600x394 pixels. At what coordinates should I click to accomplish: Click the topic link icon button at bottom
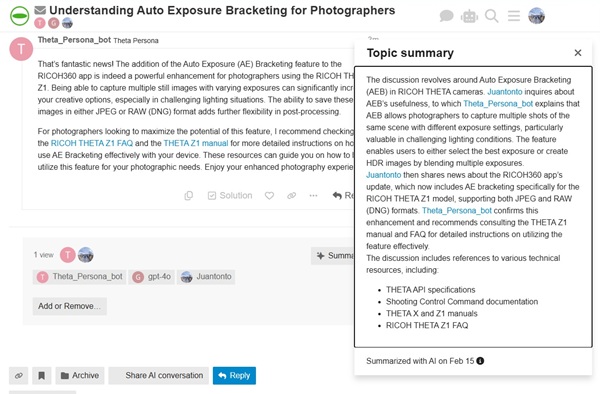(19, 376)
